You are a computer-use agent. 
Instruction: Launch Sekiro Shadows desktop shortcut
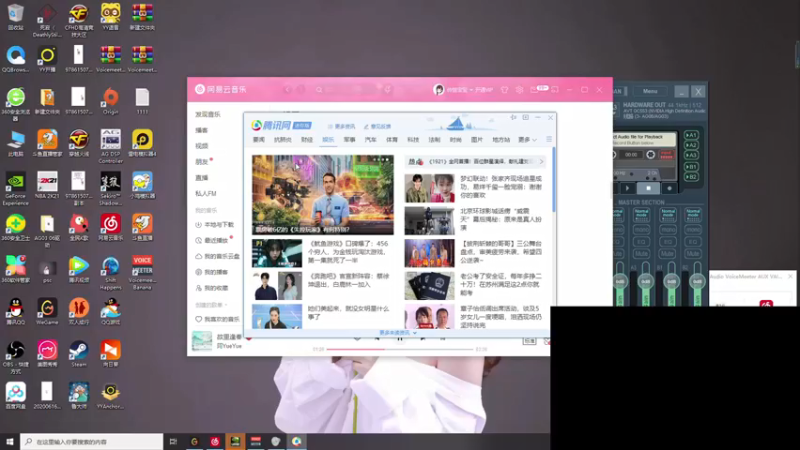click(111, 189)
